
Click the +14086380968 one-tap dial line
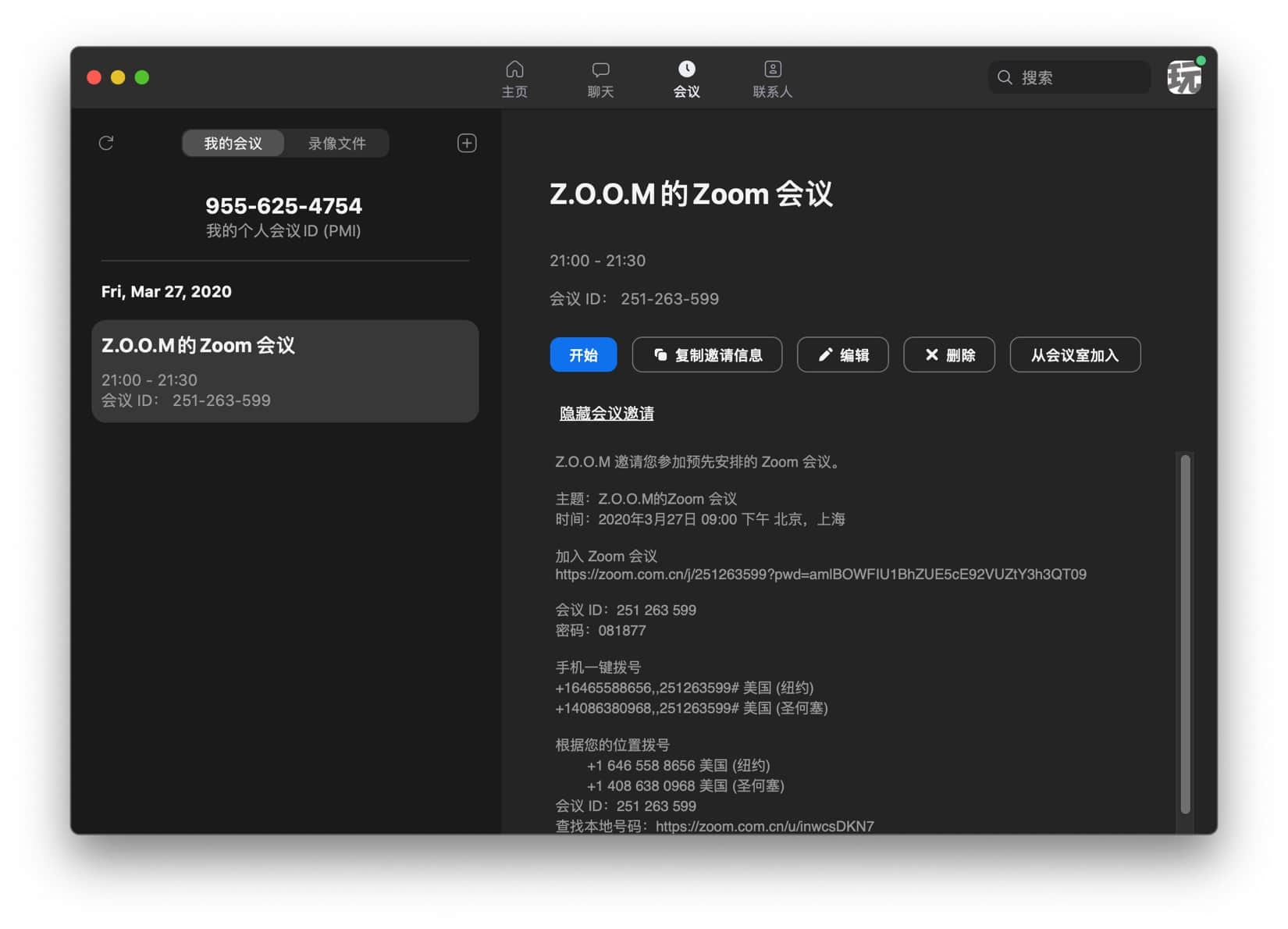point(692,708)
